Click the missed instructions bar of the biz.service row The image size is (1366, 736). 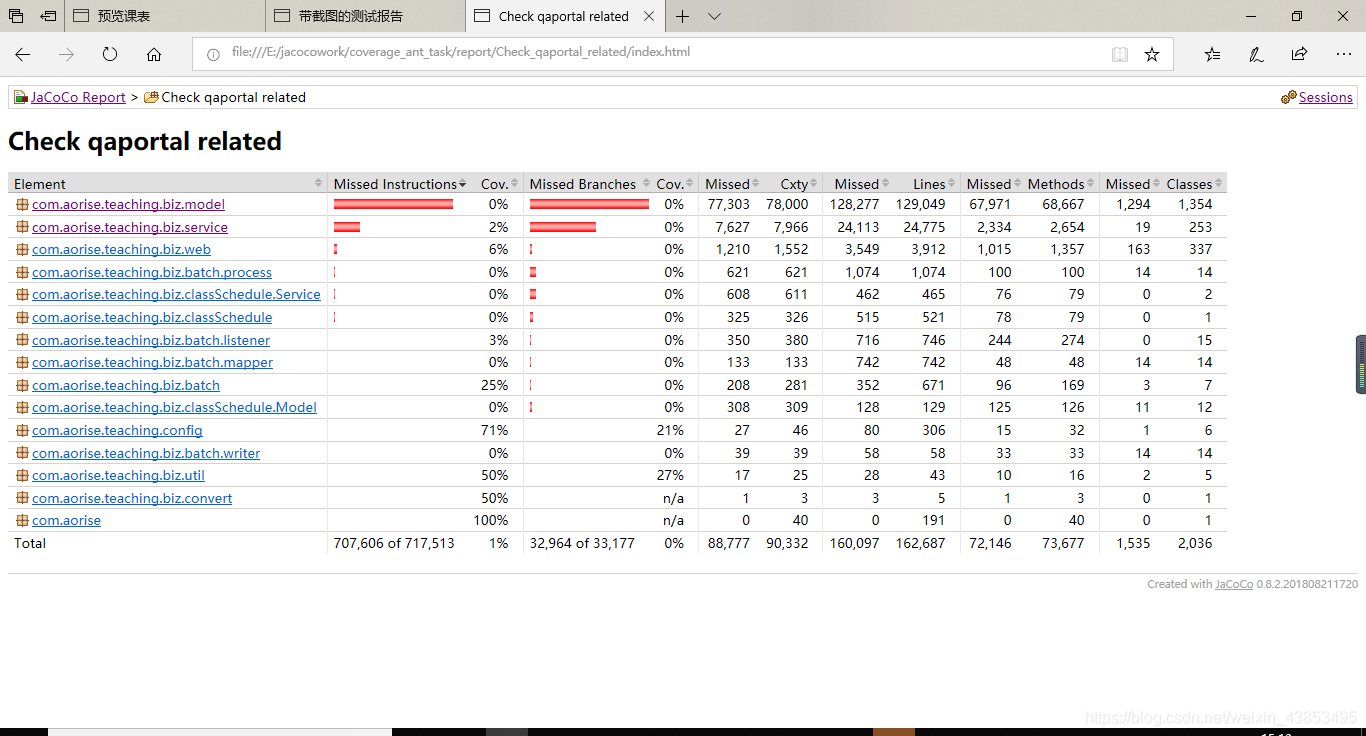347,227
